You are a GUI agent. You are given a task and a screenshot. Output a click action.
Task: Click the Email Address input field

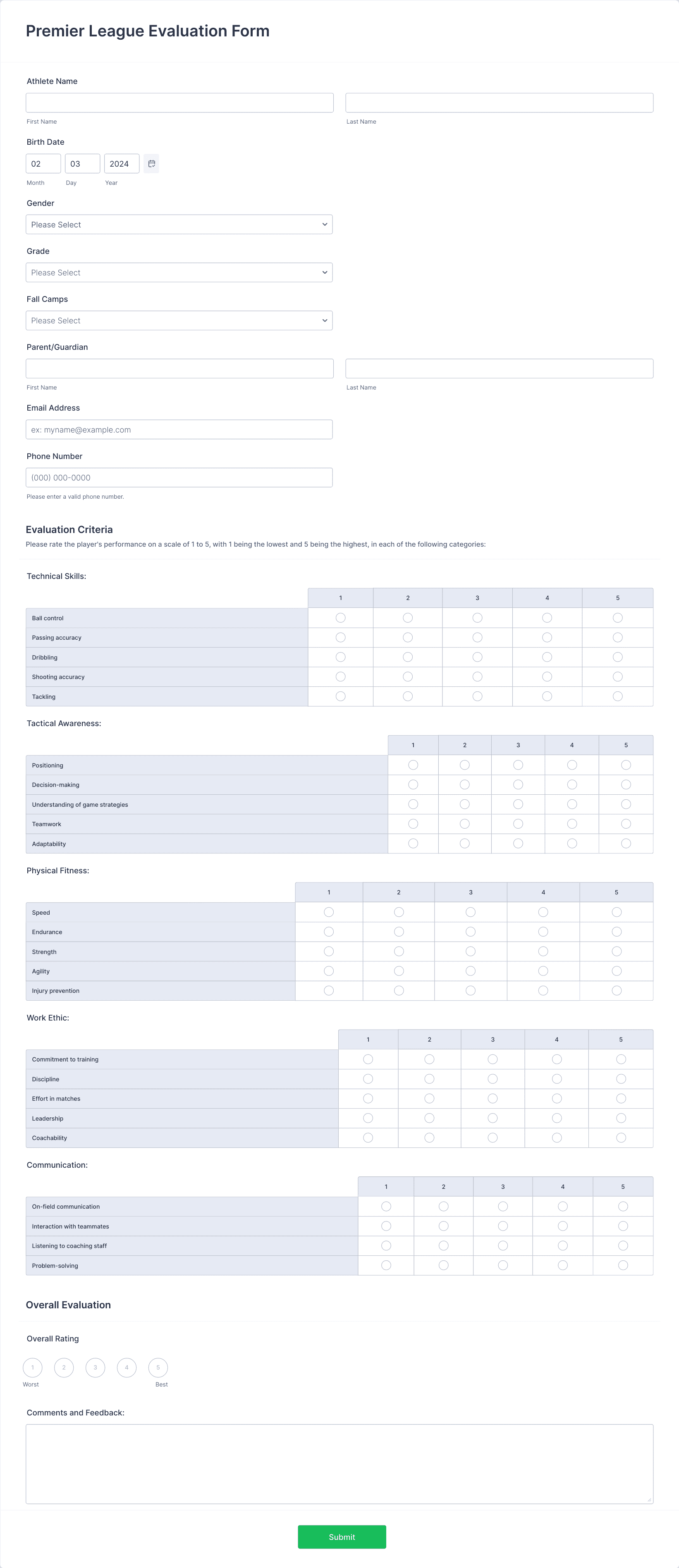click(179, 430)
